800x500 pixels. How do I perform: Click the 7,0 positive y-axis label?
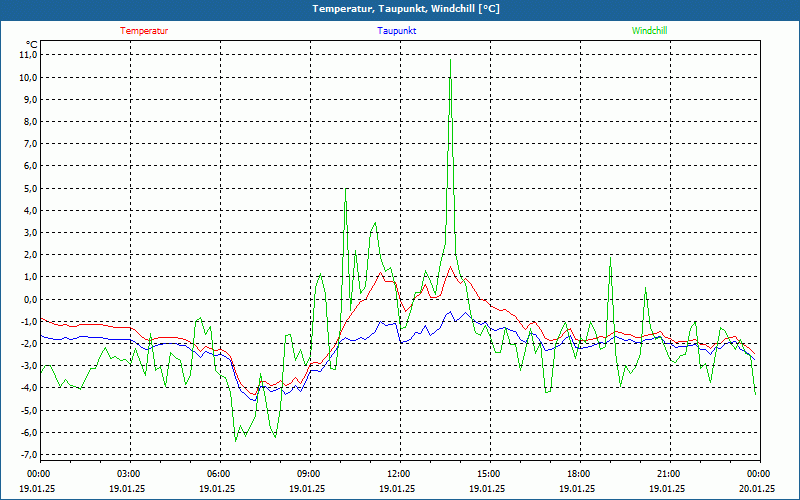[x=30, y=144]
